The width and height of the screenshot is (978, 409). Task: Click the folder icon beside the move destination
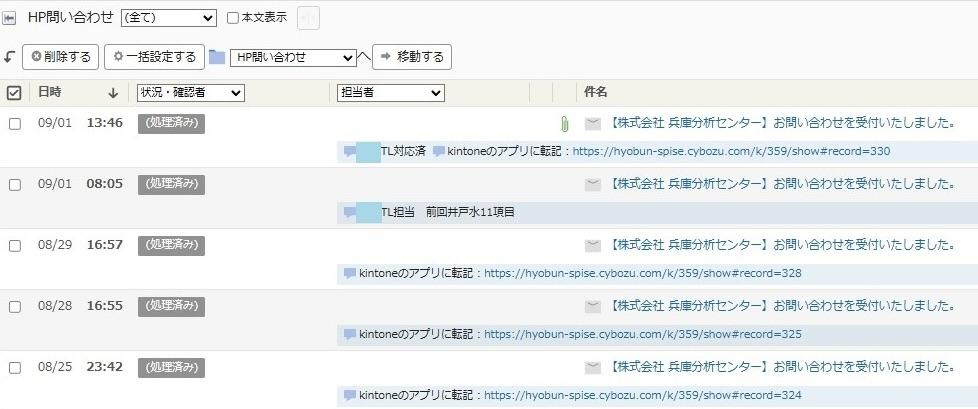217,57
